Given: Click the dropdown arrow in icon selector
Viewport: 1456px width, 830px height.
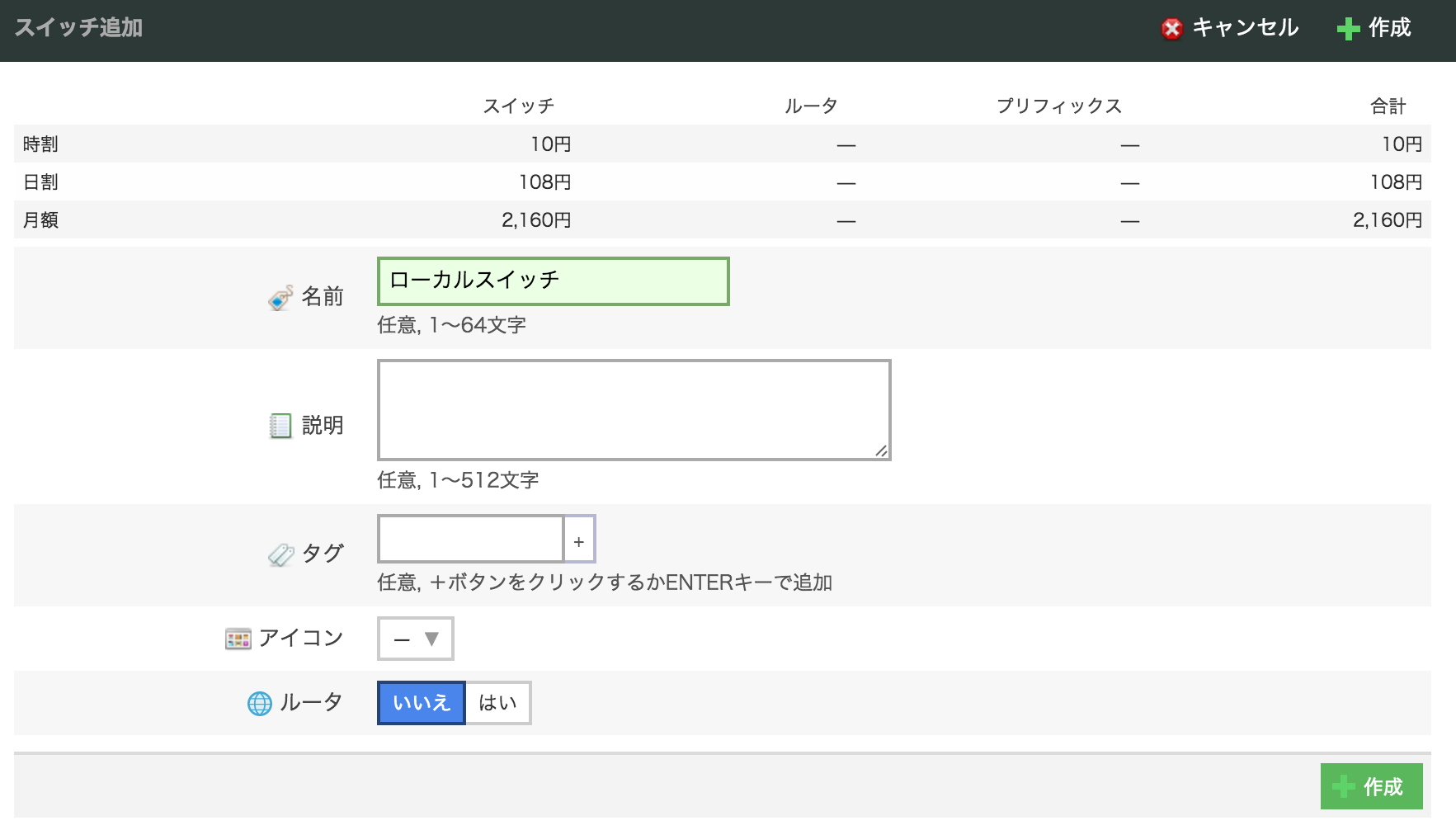Looking at the screenshot, I should pos(431,639).
